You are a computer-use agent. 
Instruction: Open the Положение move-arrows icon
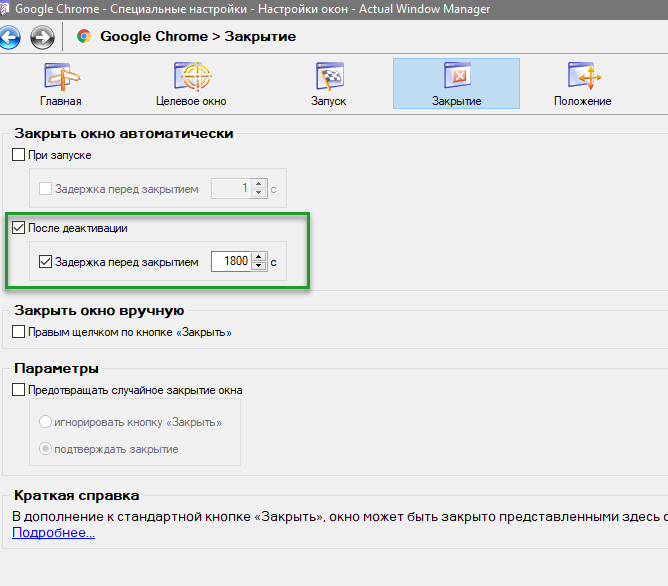[584, 76]
